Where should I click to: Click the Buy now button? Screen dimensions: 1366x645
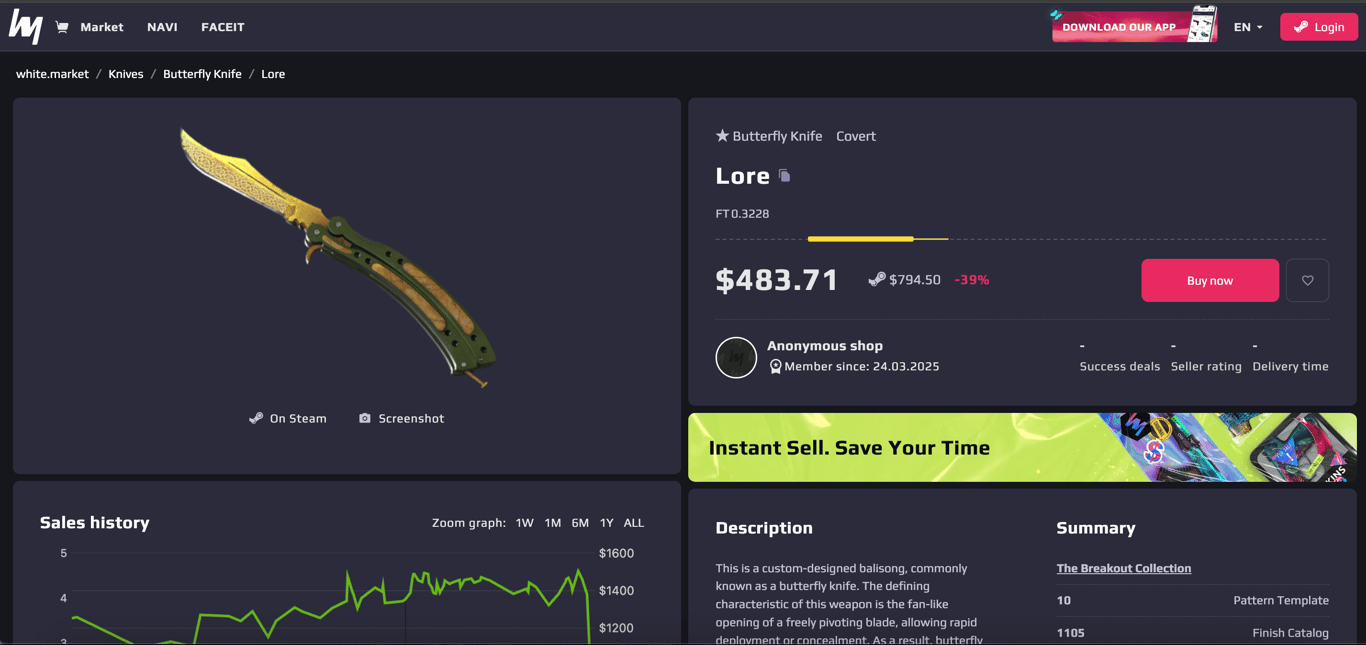[1209, 280]
